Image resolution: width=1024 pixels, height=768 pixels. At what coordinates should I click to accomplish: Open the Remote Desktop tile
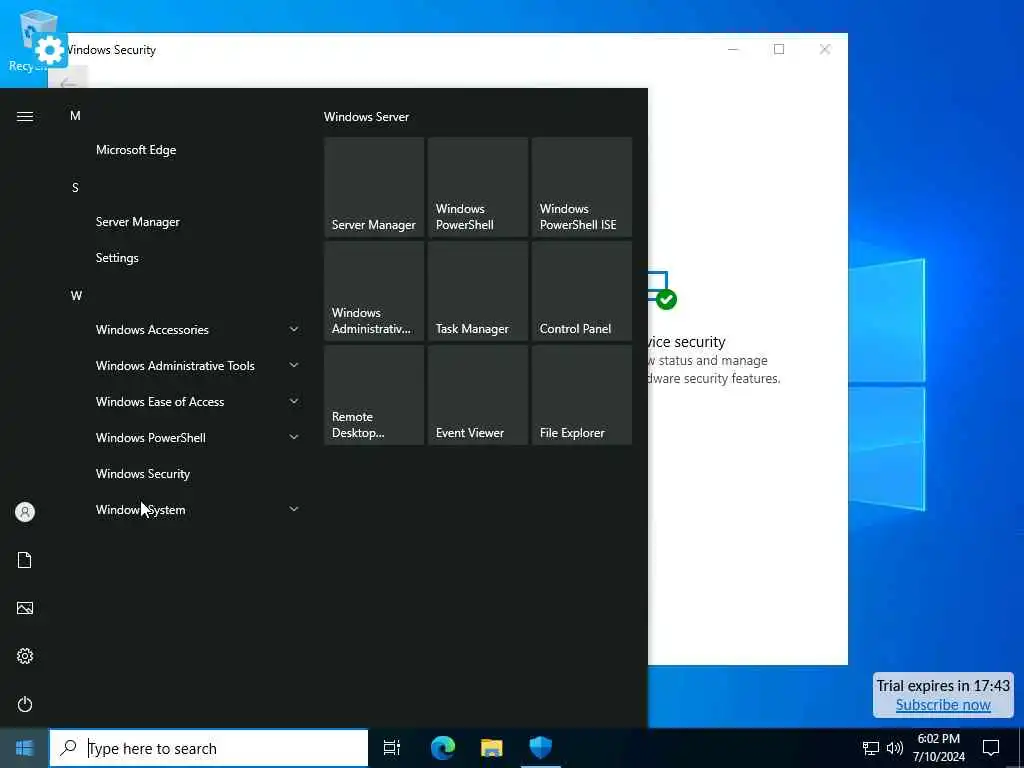[x=374, y=394]
